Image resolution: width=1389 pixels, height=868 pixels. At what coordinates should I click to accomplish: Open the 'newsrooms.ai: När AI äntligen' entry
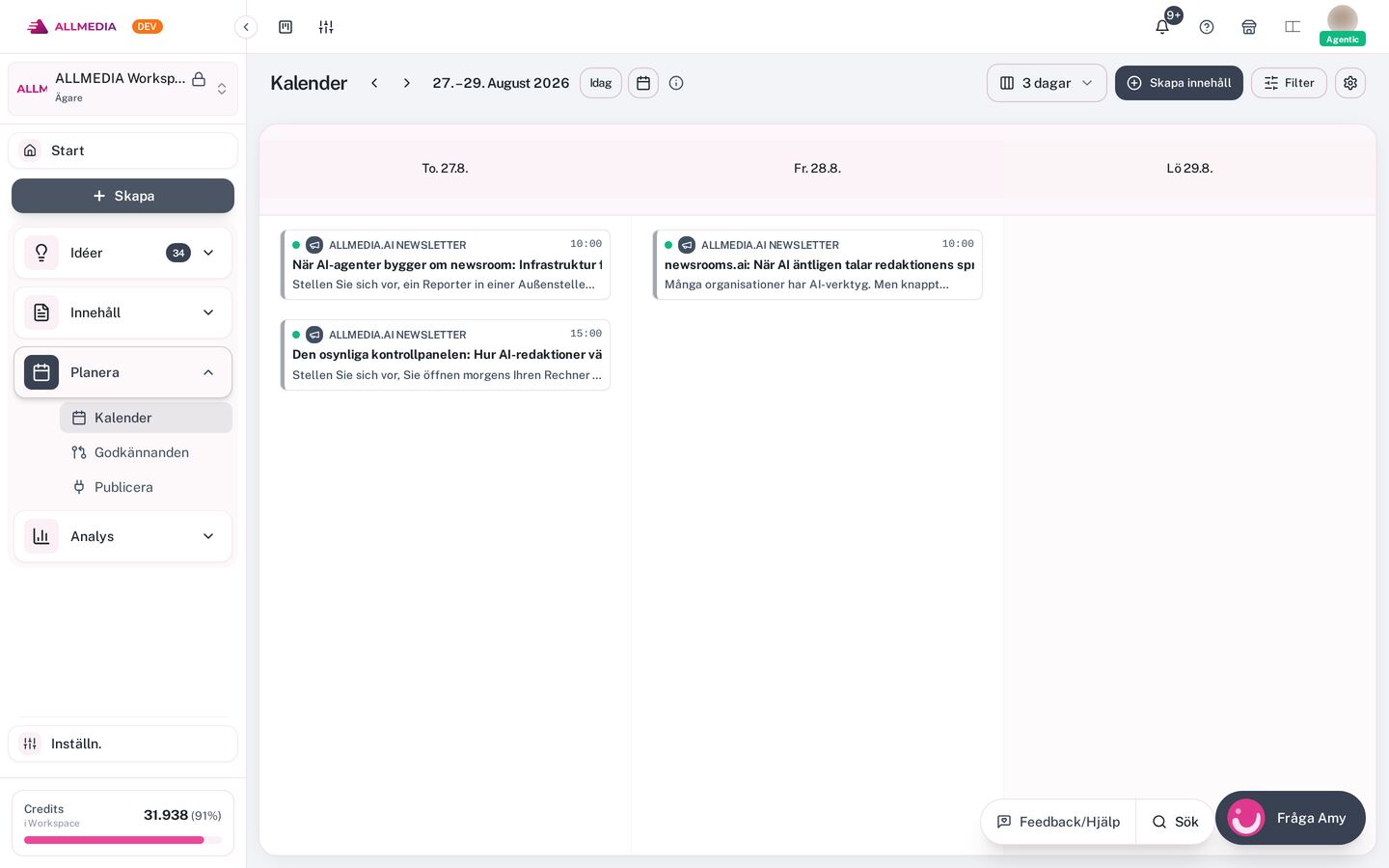click(817, 264)
